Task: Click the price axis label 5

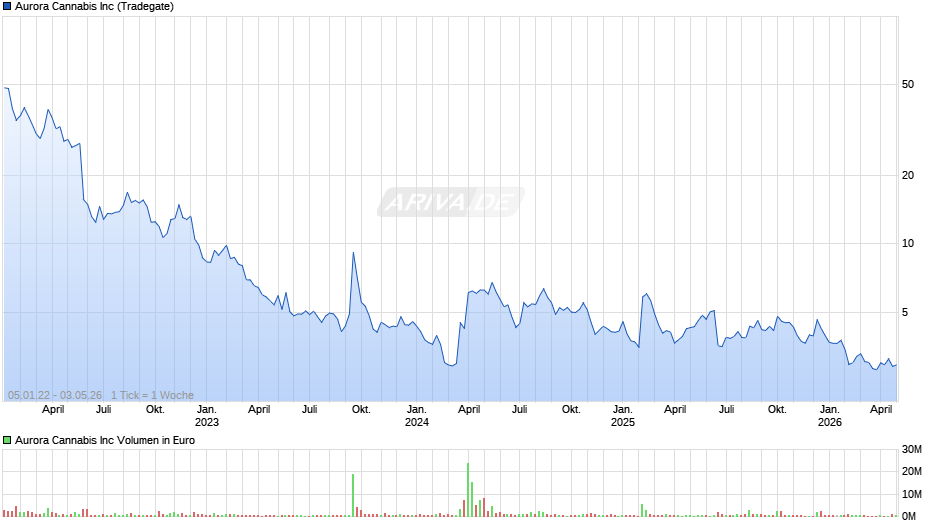Action: coord(905,312)
